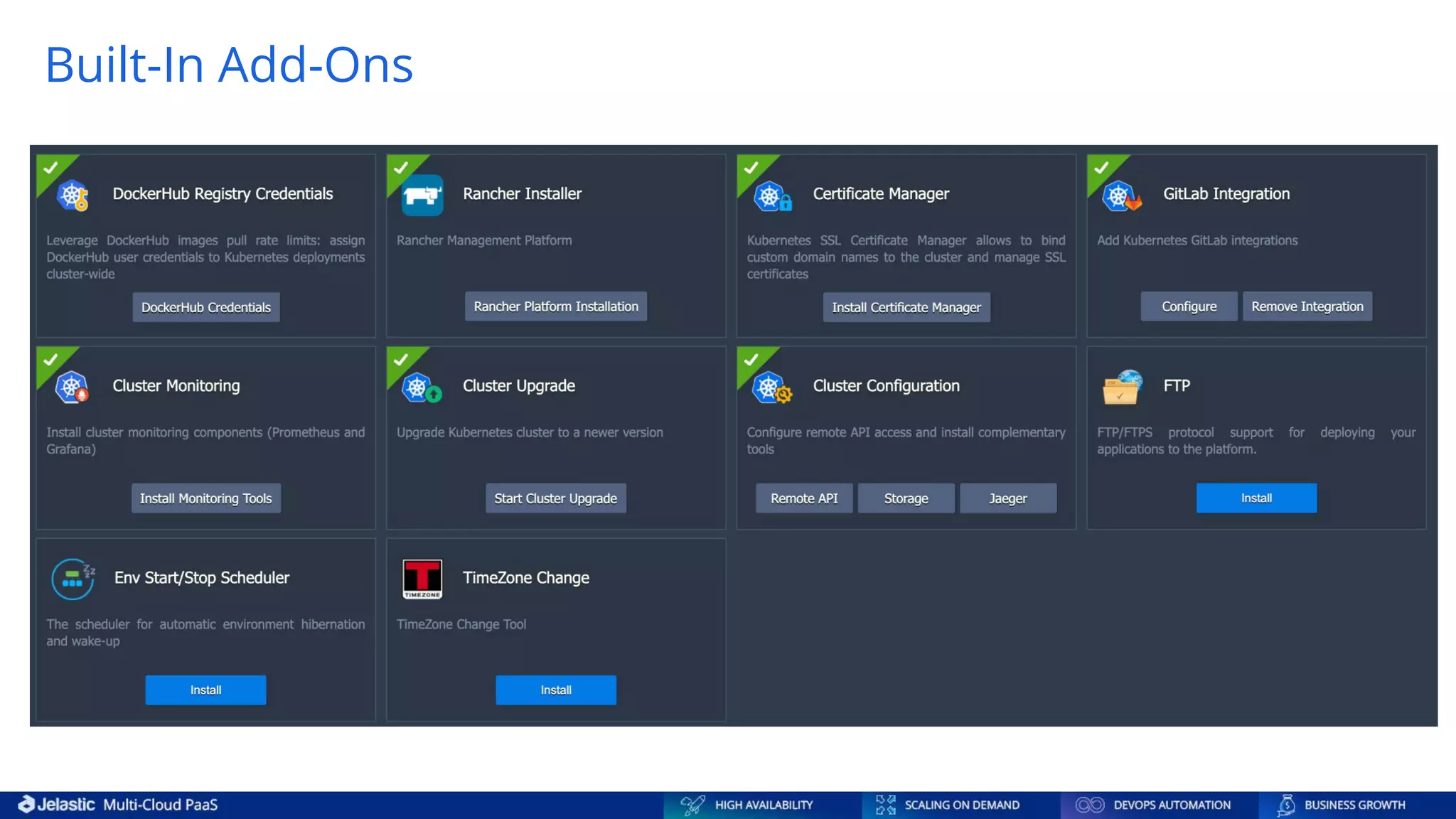1456x819 pixels.
Task: Start Rancher Platform Installation
Action: pyautogui.click(x=556, y=306)
